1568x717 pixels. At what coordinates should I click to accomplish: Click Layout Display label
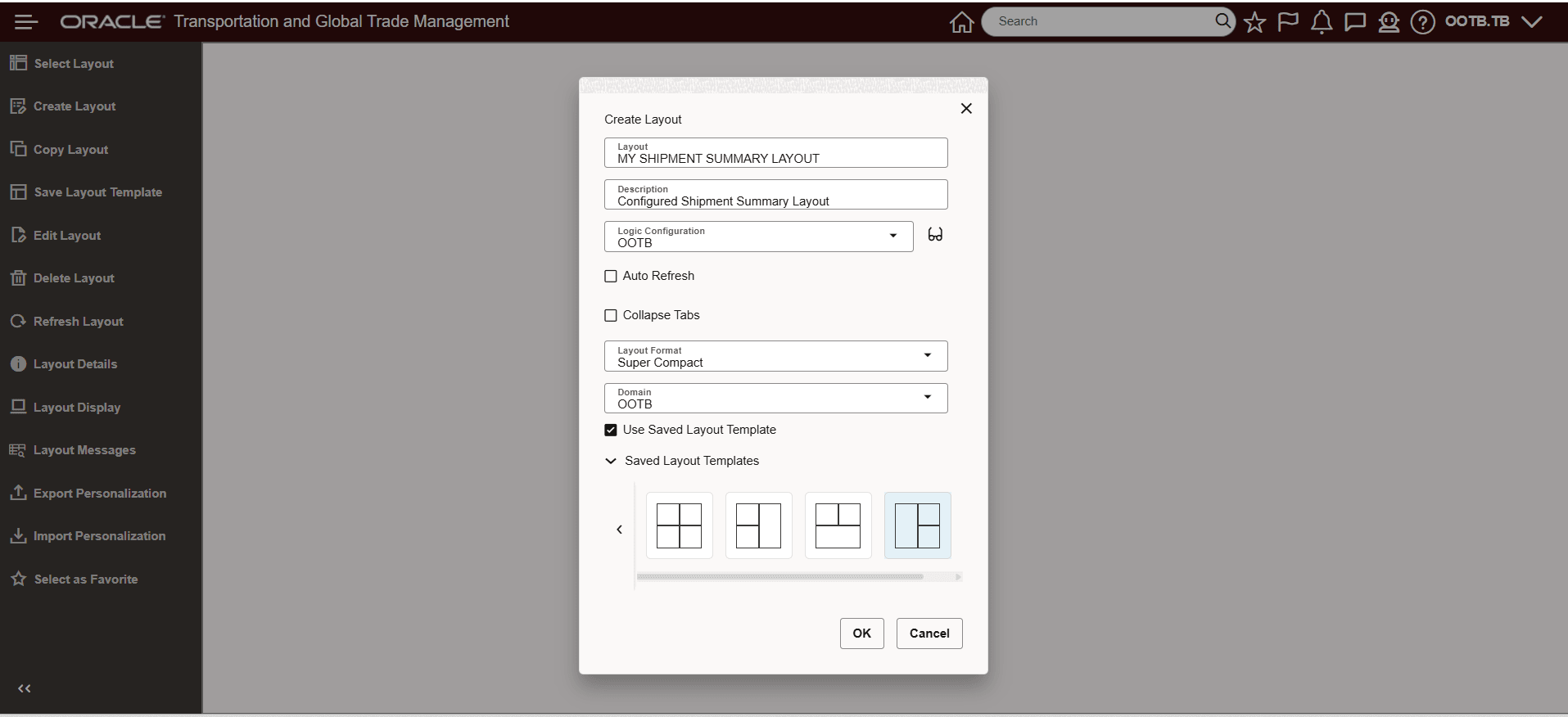click(77, 408)
